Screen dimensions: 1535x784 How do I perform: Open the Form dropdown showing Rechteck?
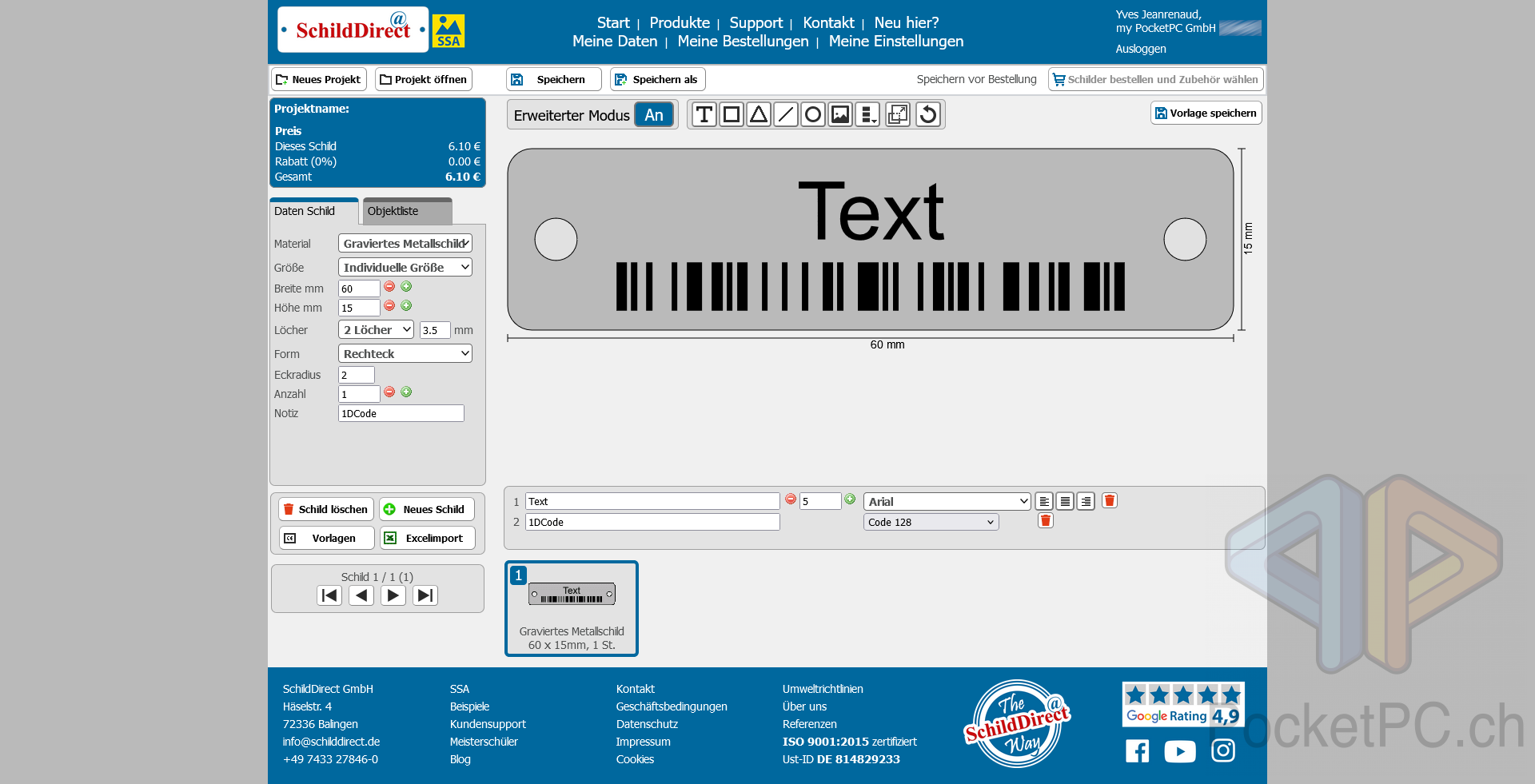(x=405, y=353)
